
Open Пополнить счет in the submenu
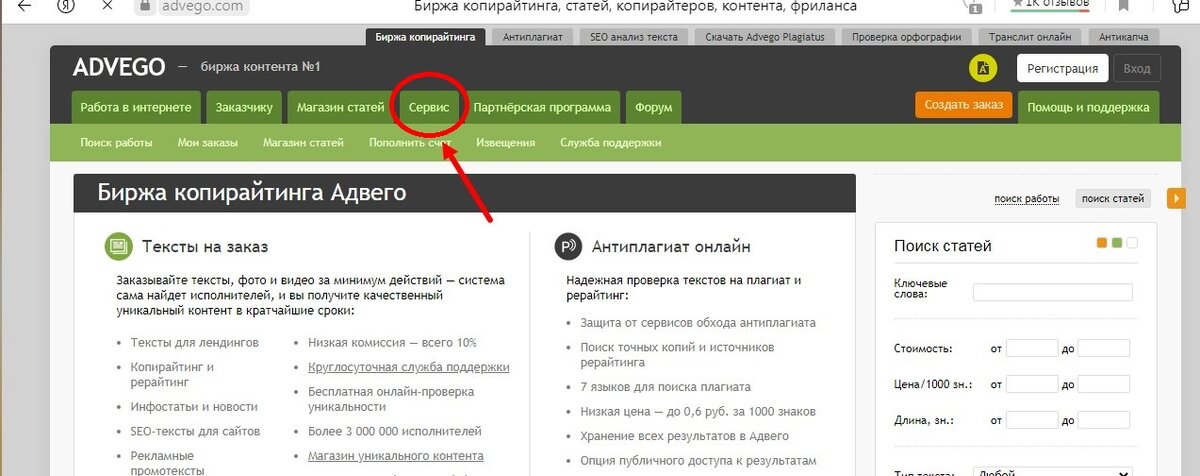[x=410, y=143]
